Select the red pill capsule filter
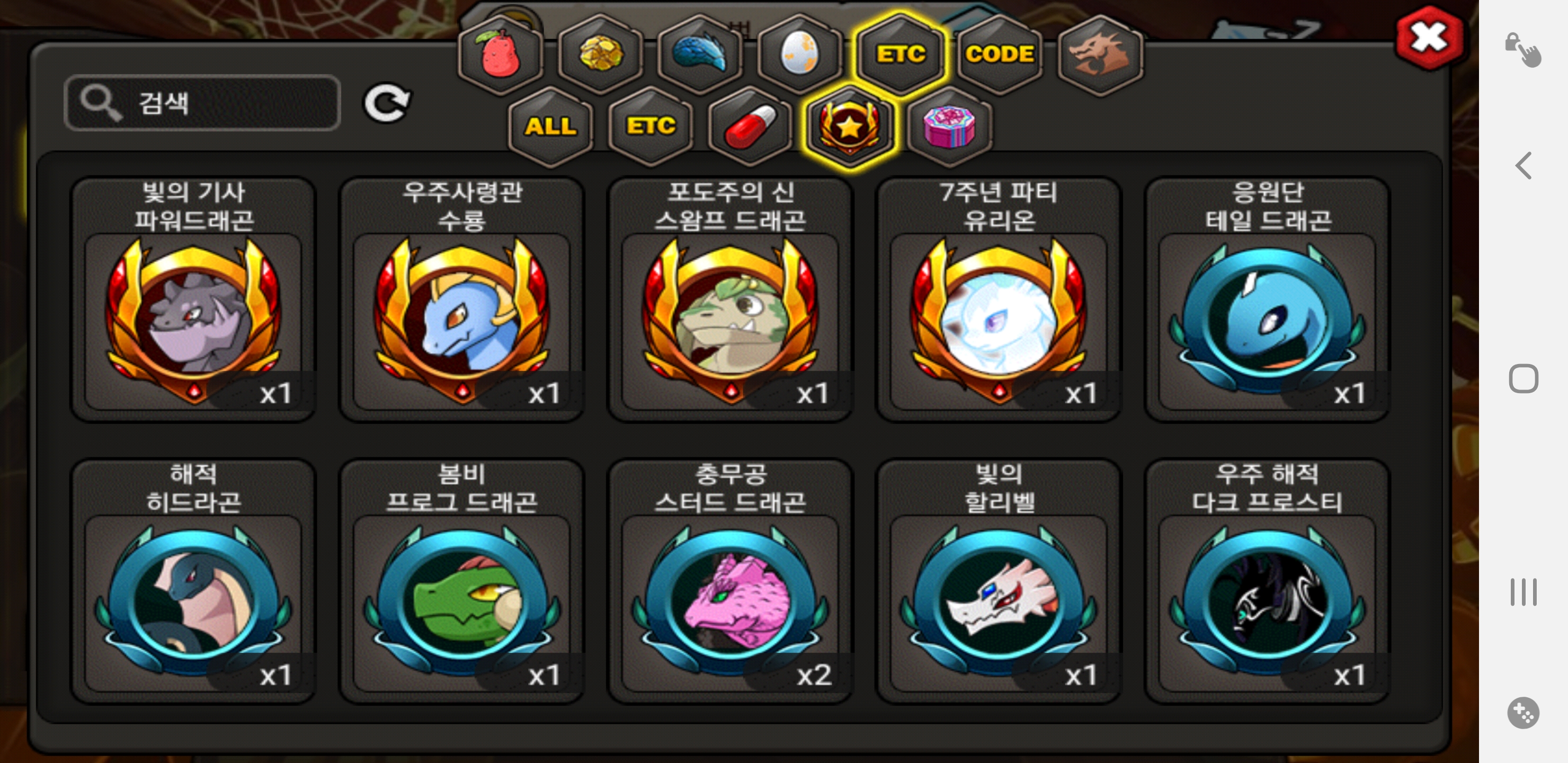 tap(750, 126)
